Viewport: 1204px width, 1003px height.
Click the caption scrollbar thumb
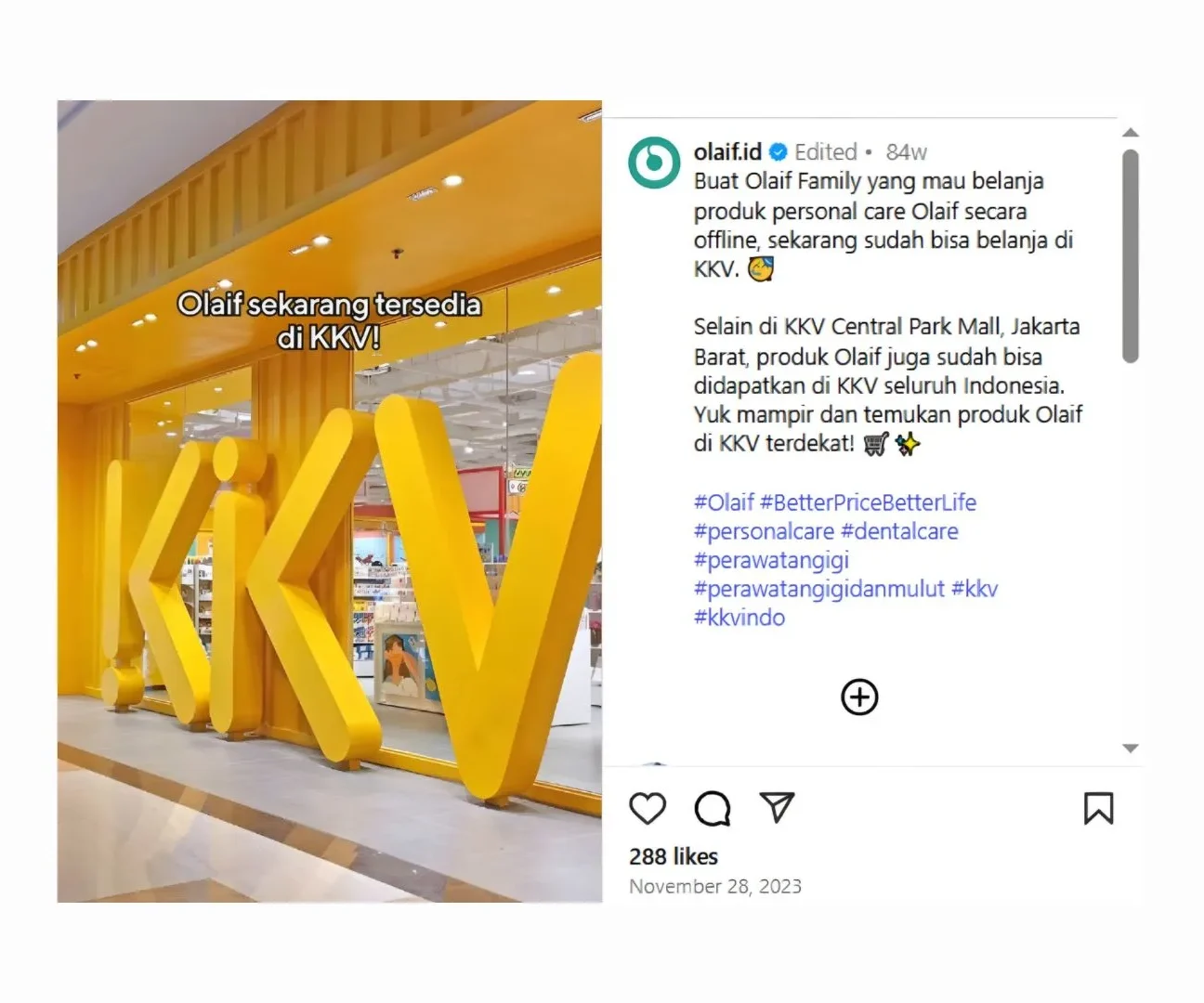tap(1130, 255)
